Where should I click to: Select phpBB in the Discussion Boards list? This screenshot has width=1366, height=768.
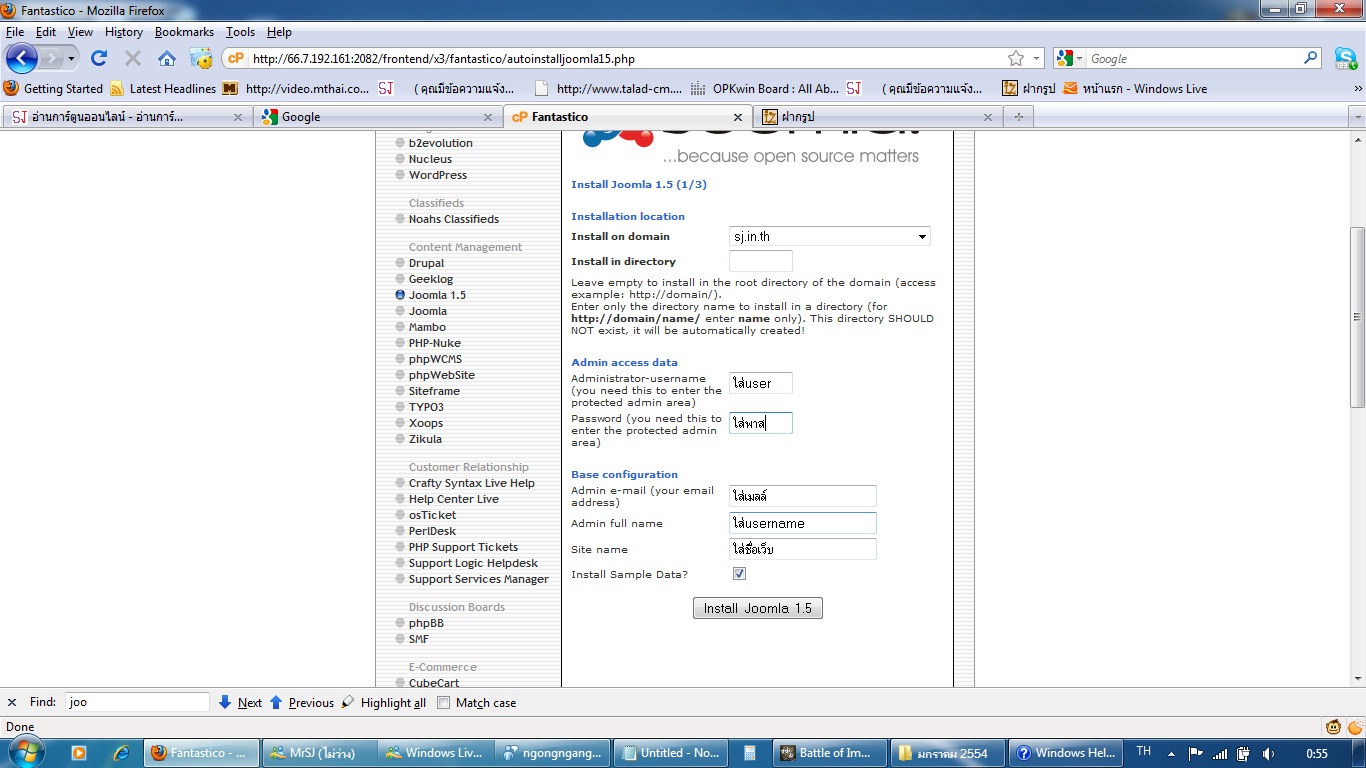[x=426, y=623]
